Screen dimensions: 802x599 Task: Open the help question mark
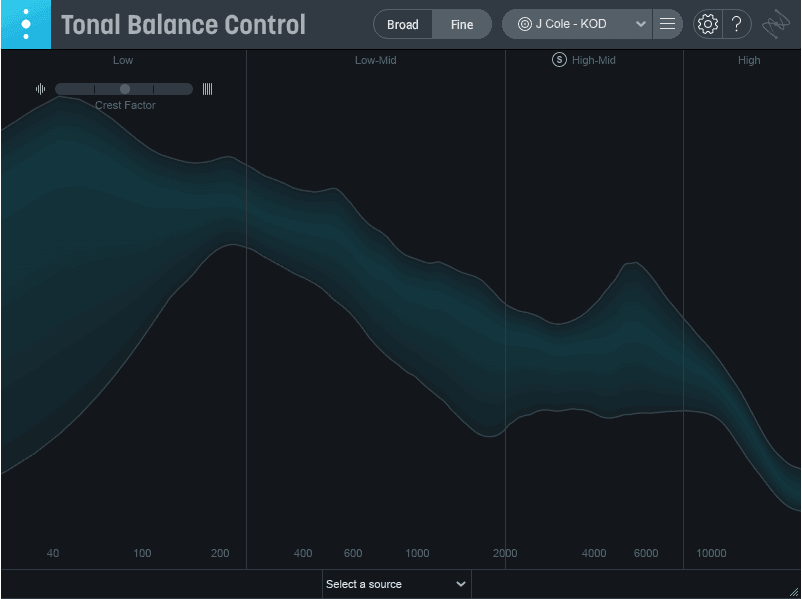[x=737, y=24]
